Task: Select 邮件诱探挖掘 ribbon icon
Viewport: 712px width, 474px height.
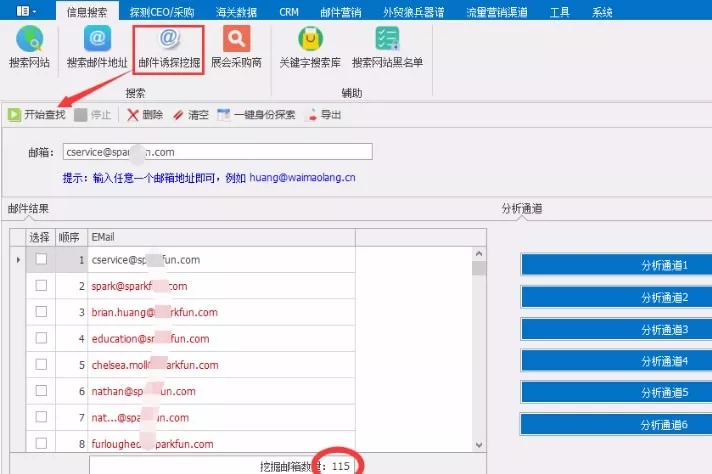Action: pos(168,46)
